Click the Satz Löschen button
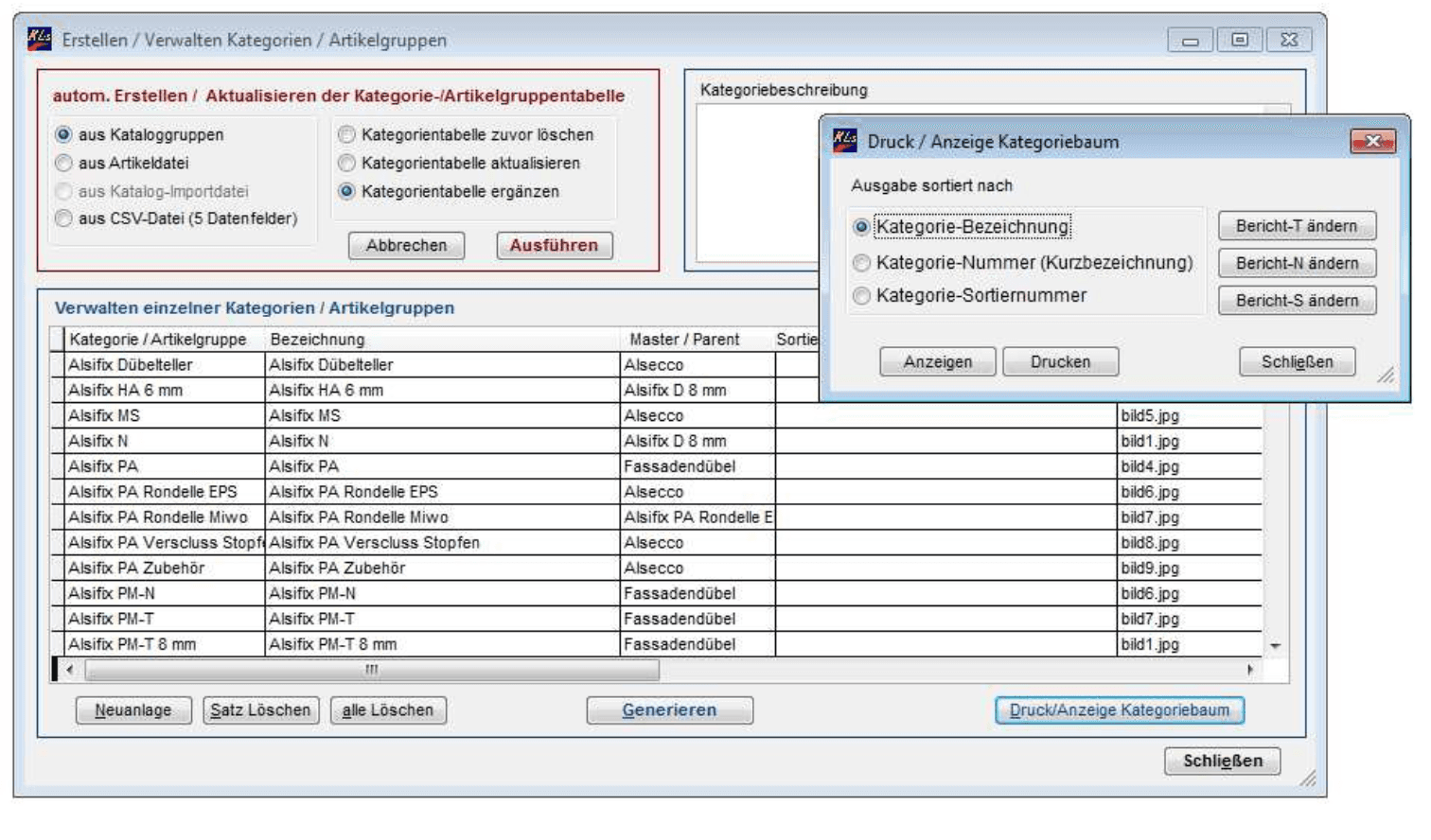1431x840 pixels. click(x=260, y=709)
